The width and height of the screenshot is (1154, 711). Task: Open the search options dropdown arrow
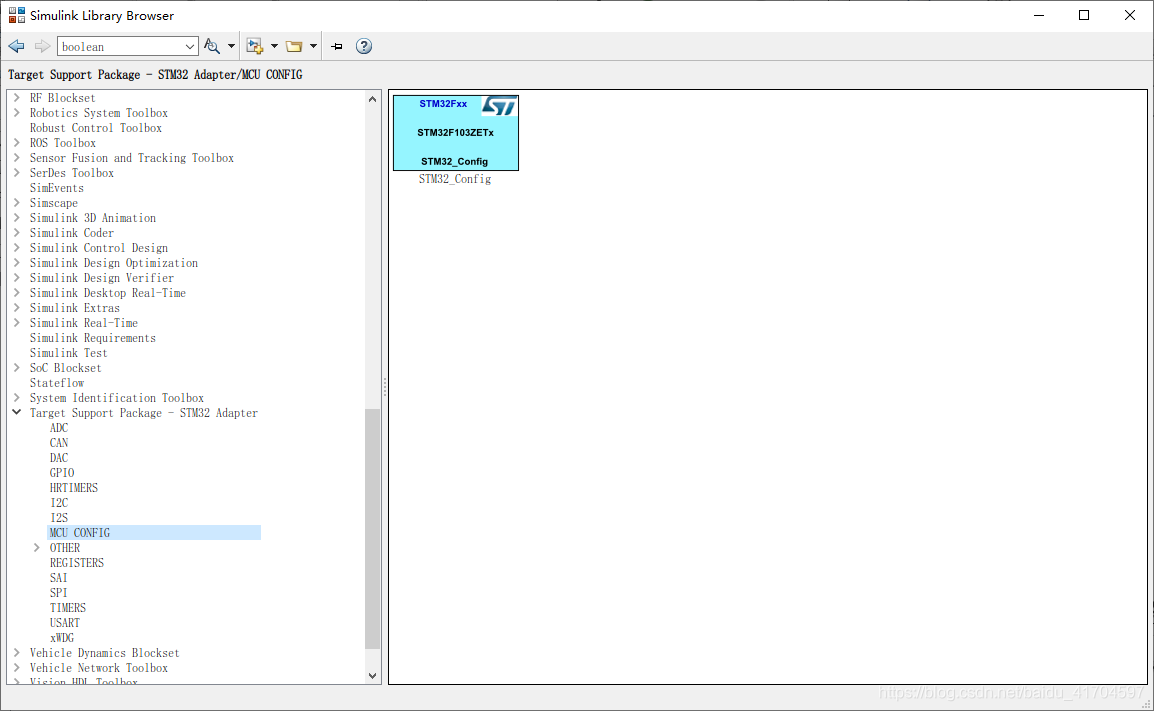[231, 46]
